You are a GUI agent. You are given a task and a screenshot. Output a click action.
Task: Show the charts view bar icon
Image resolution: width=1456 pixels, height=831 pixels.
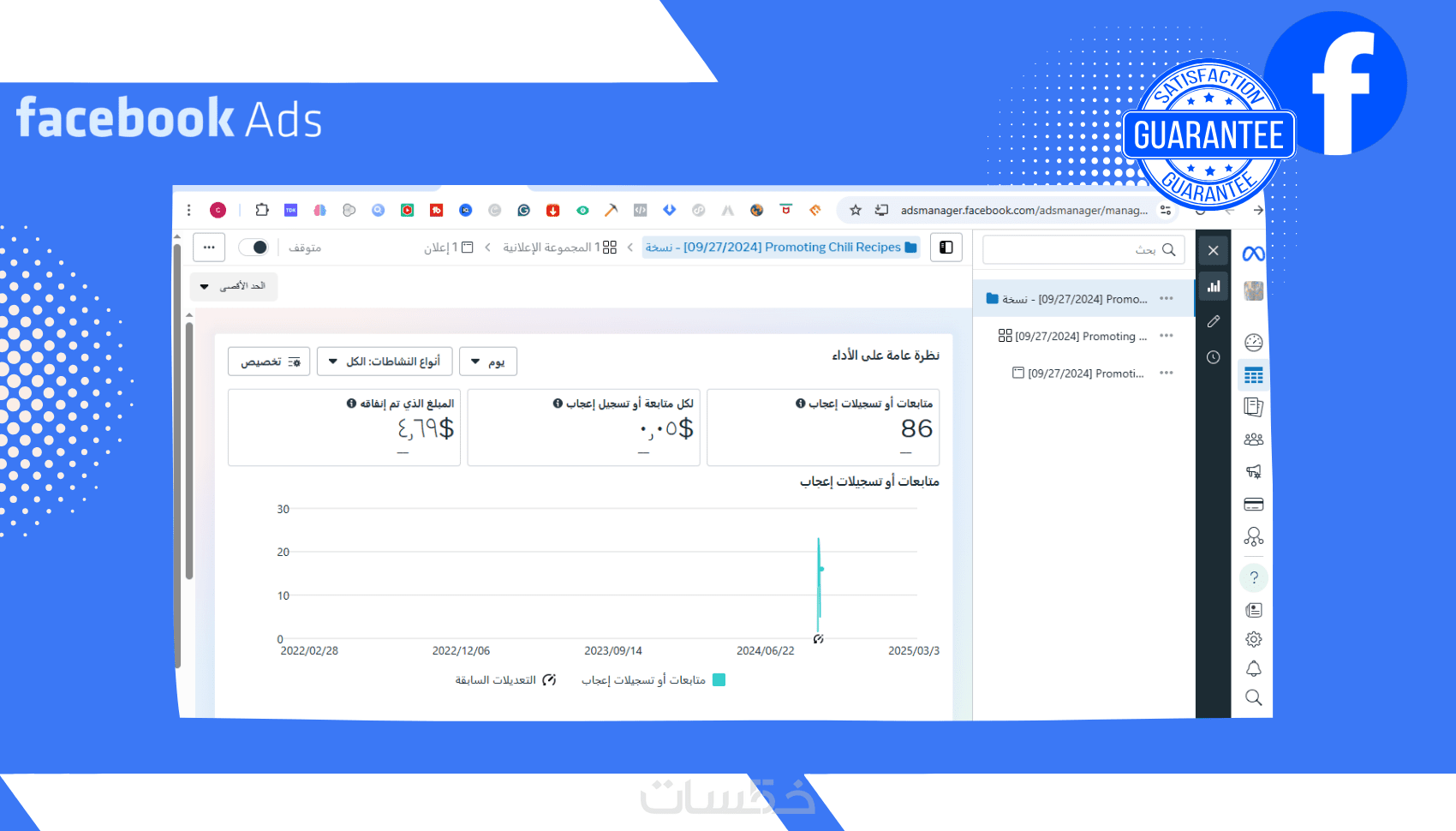pos(1213,286)
